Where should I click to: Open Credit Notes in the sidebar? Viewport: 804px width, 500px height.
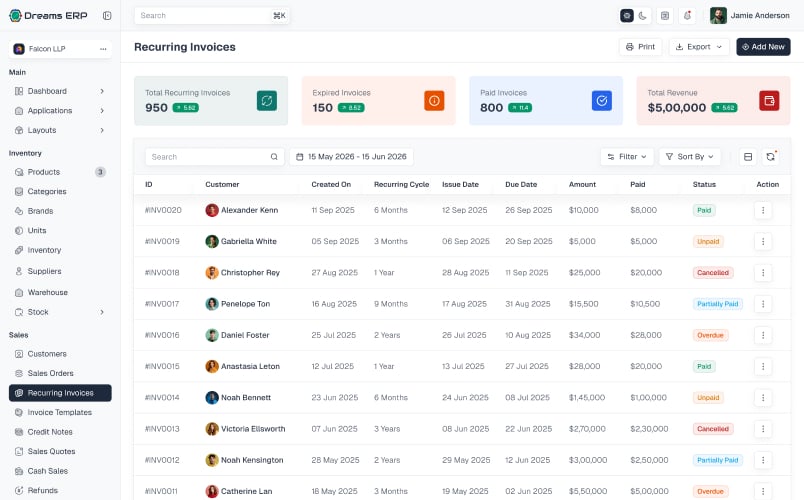point(60,432)
